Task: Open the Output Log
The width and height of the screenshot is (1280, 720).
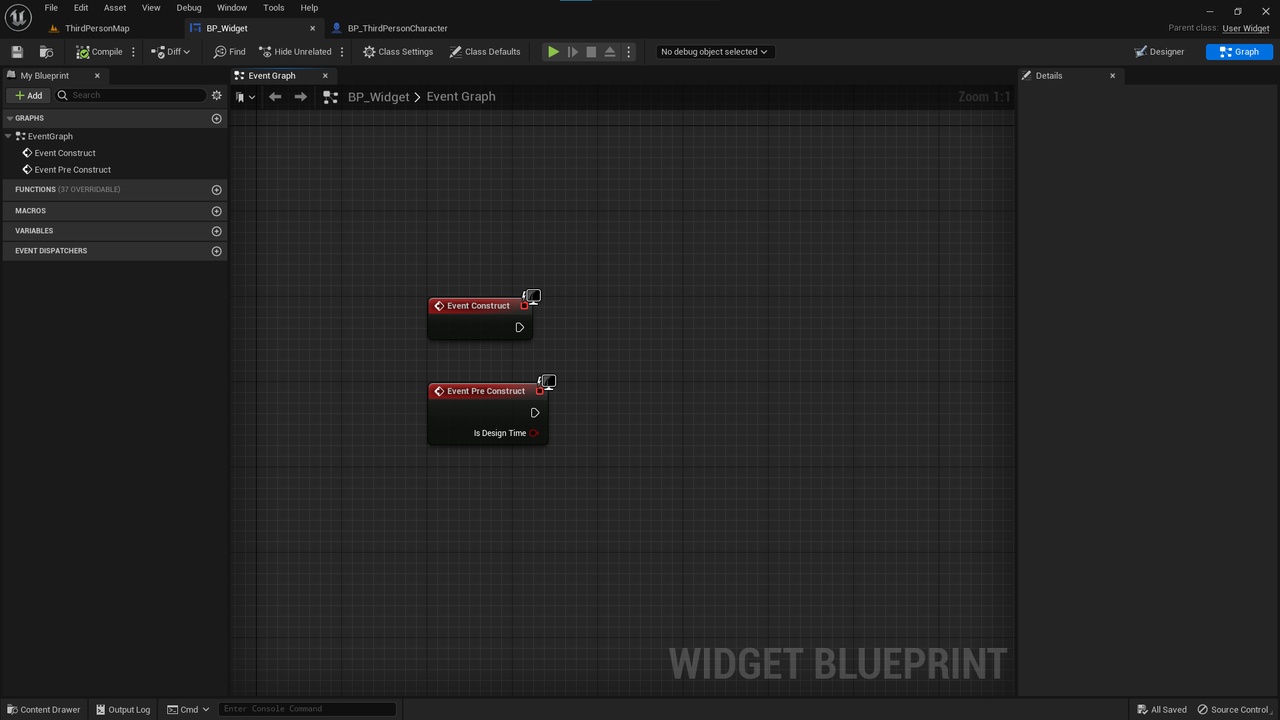Action: [x=123, y=710]
